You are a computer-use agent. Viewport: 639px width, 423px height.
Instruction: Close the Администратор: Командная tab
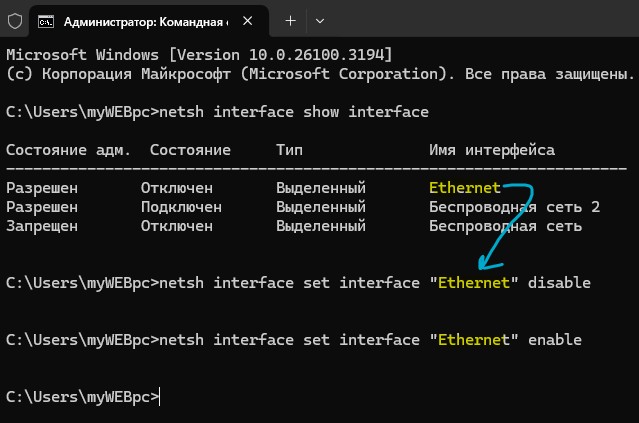tap(247, 21)
